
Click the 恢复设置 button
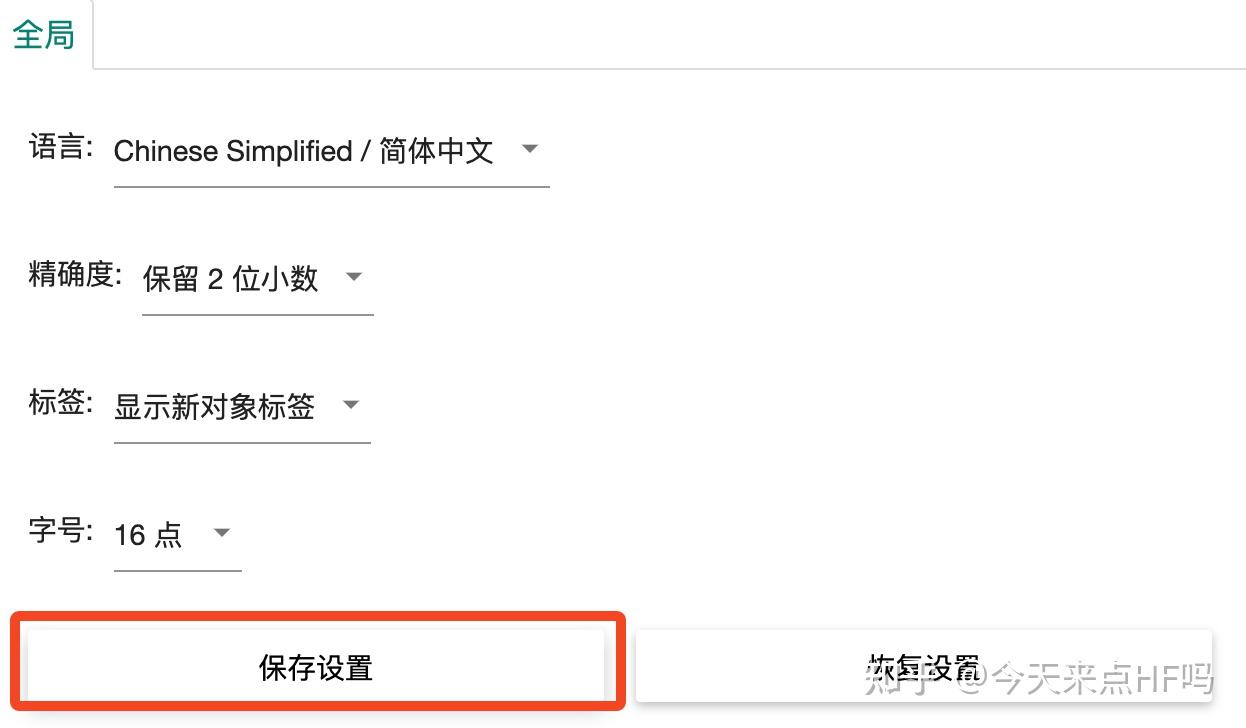(x=923, y=666)
